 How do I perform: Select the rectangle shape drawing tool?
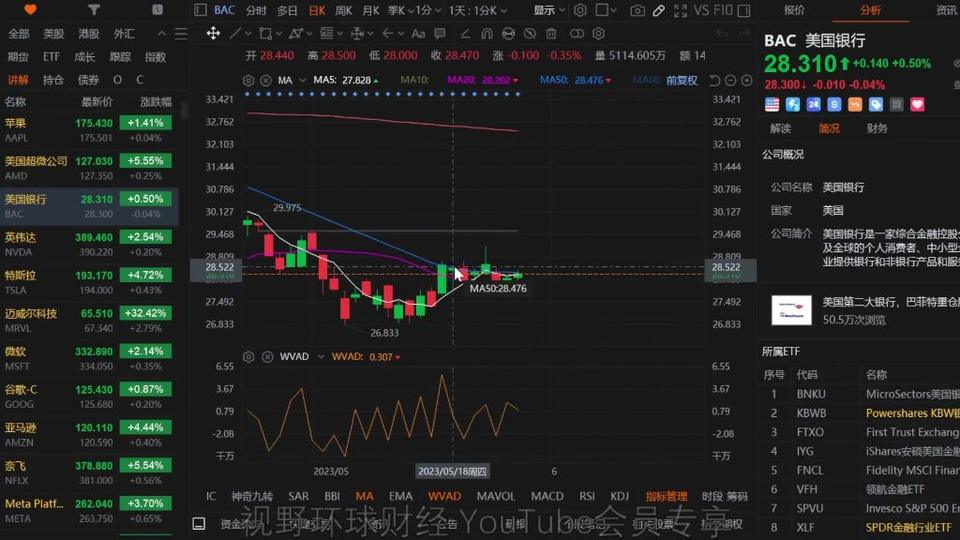tap(265, 33)
